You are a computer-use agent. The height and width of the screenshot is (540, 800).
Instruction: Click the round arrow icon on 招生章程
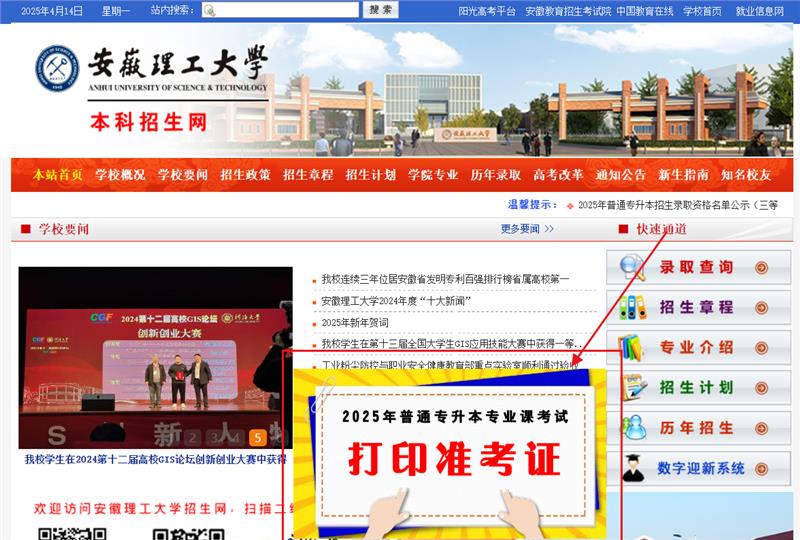pos(761,308)
